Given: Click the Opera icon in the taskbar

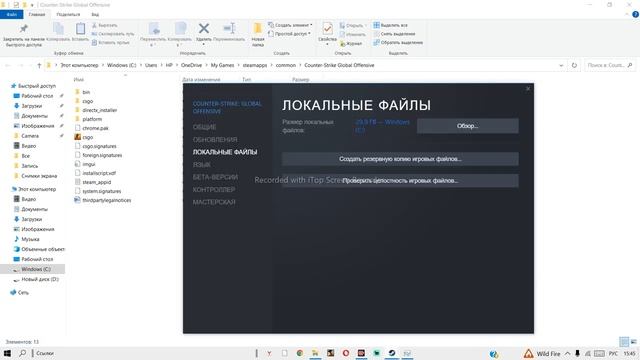Looking at the screenshot, I should coord(346,353).
